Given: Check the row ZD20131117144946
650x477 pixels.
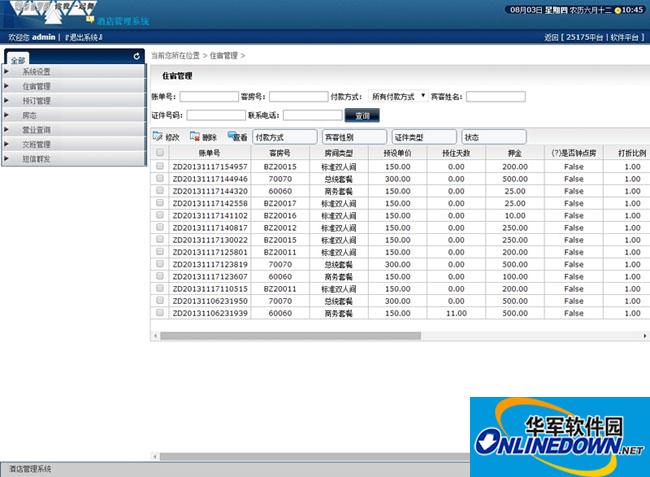Looking at the screenshot, I should [x=160, y=178].
